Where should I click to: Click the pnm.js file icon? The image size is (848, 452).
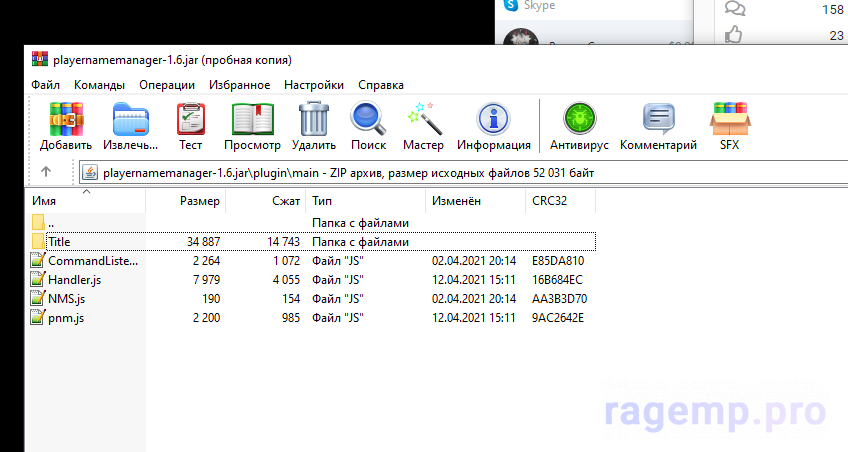[x=38, y=317]
